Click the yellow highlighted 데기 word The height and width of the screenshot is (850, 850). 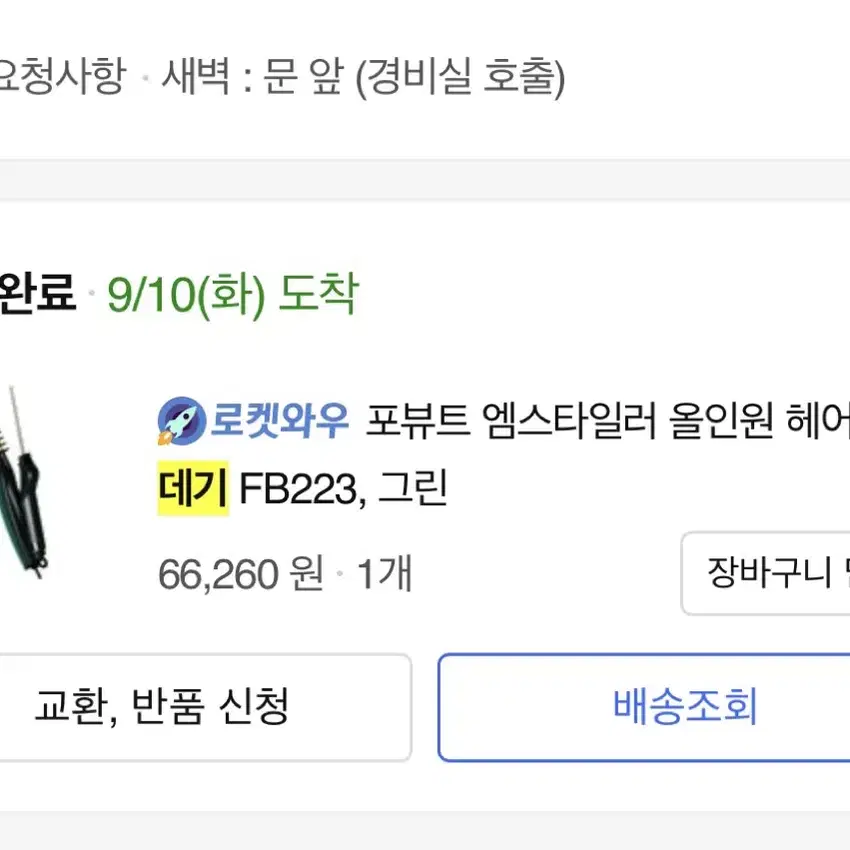pyautogui.click(x=193, y=488)
